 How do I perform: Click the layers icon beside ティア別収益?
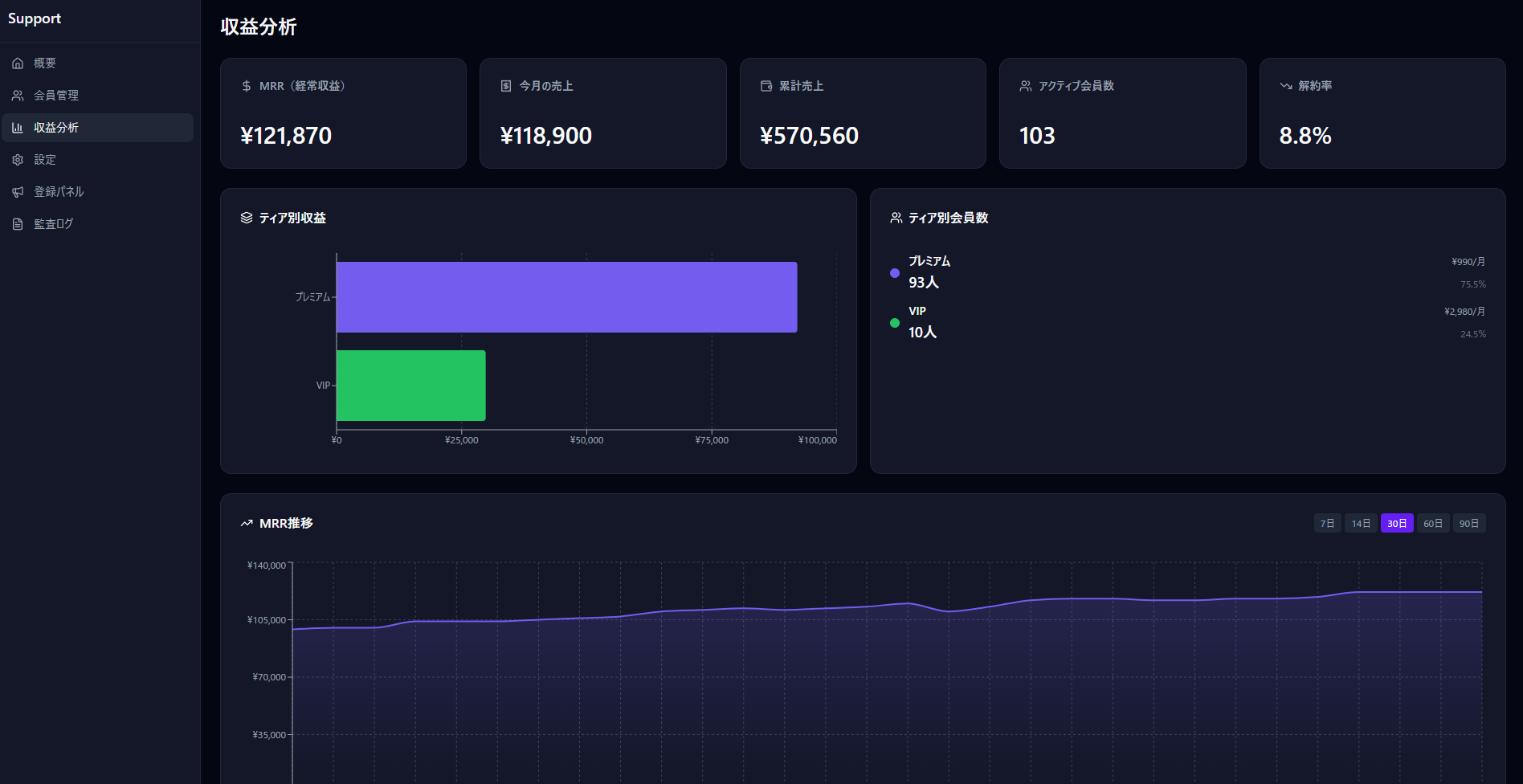(x=247, y=218)
